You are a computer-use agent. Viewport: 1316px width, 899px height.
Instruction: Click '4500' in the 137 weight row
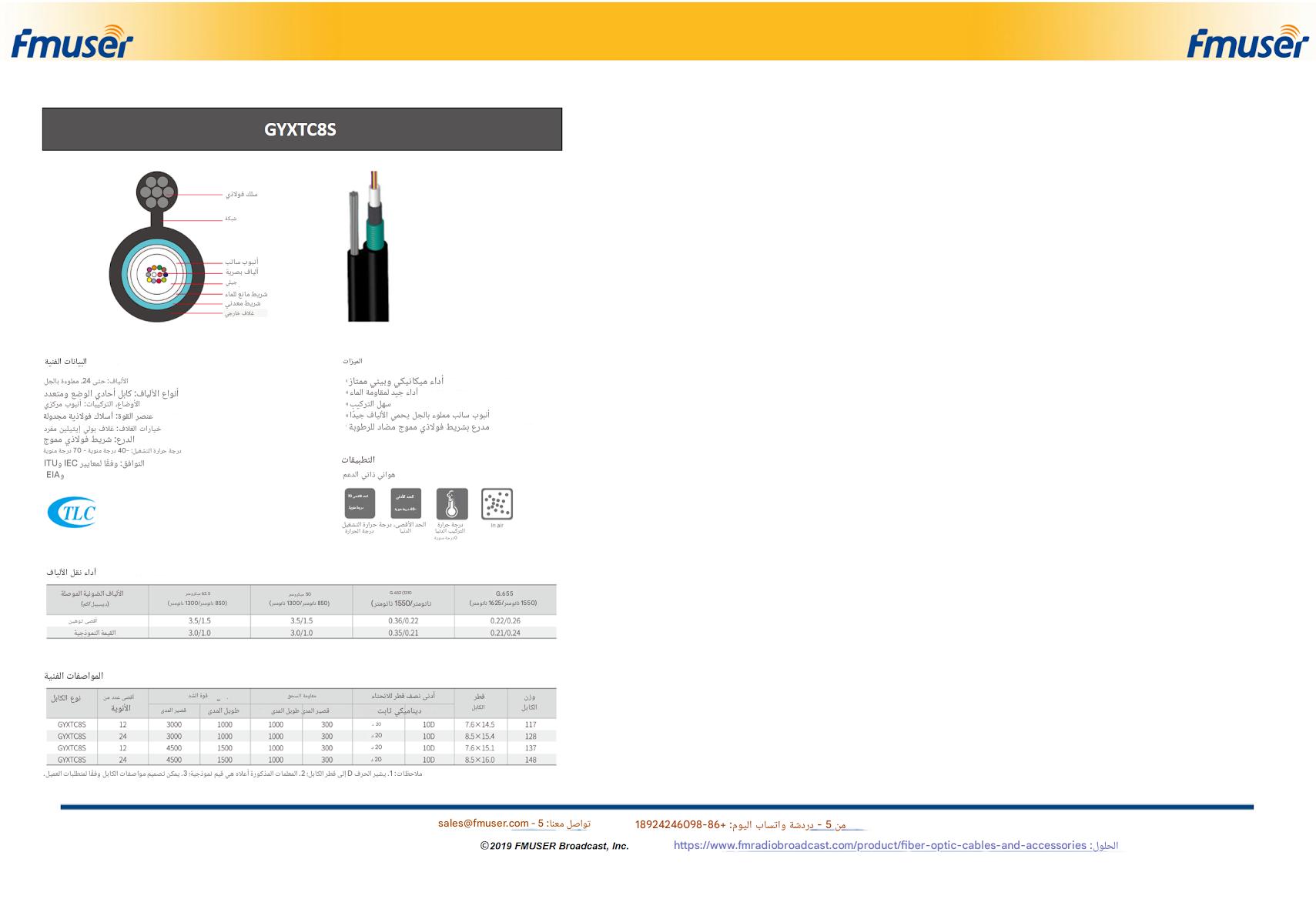(174, 748)
